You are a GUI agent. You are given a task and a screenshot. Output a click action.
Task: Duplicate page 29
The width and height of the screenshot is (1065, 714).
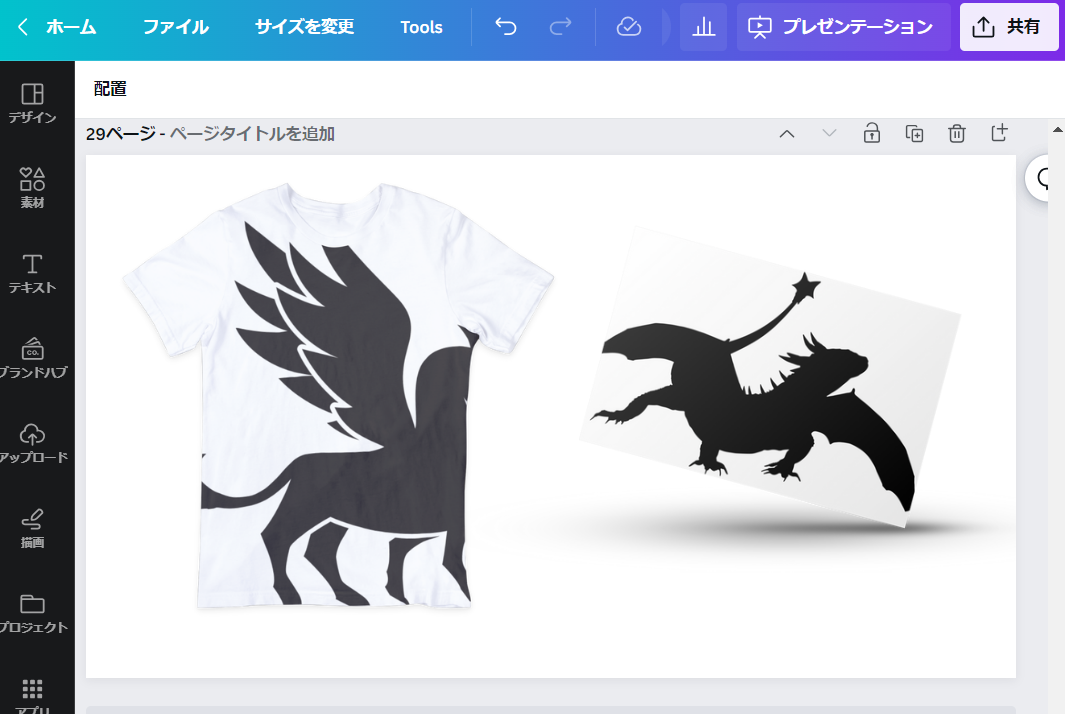coord(914,133)
